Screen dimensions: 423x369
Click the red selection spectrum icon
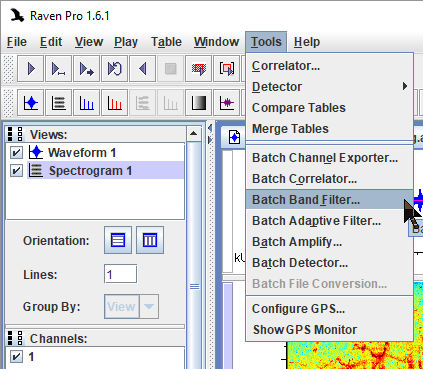[x=114, y=103]
